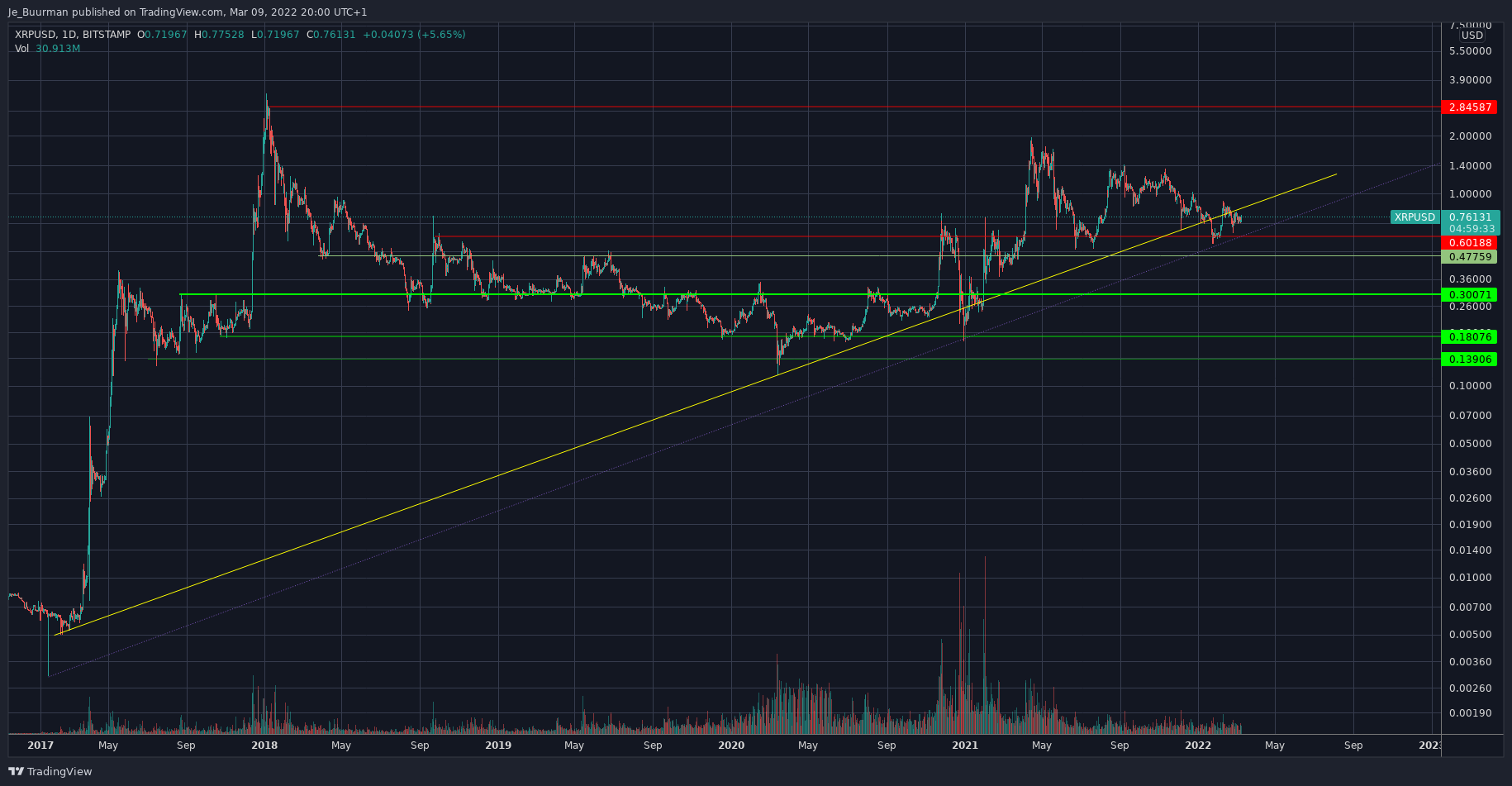Click the 0.01000 price axis tick
Image resolution: width=1512 pixels, height=786 pixels.
click(x=1470, y=578)
